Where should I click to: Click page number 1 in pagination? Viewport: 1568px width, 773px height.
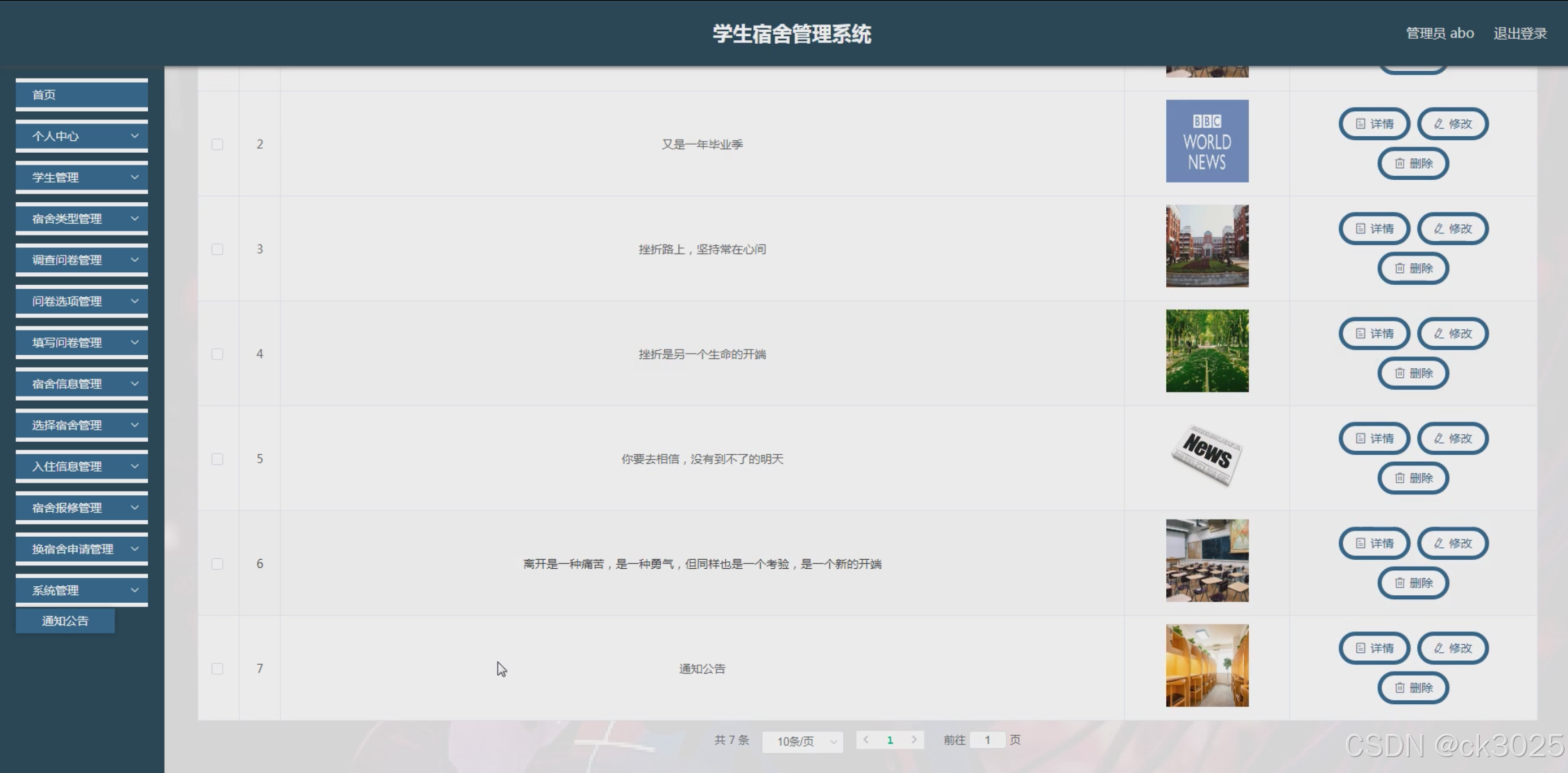890,740
